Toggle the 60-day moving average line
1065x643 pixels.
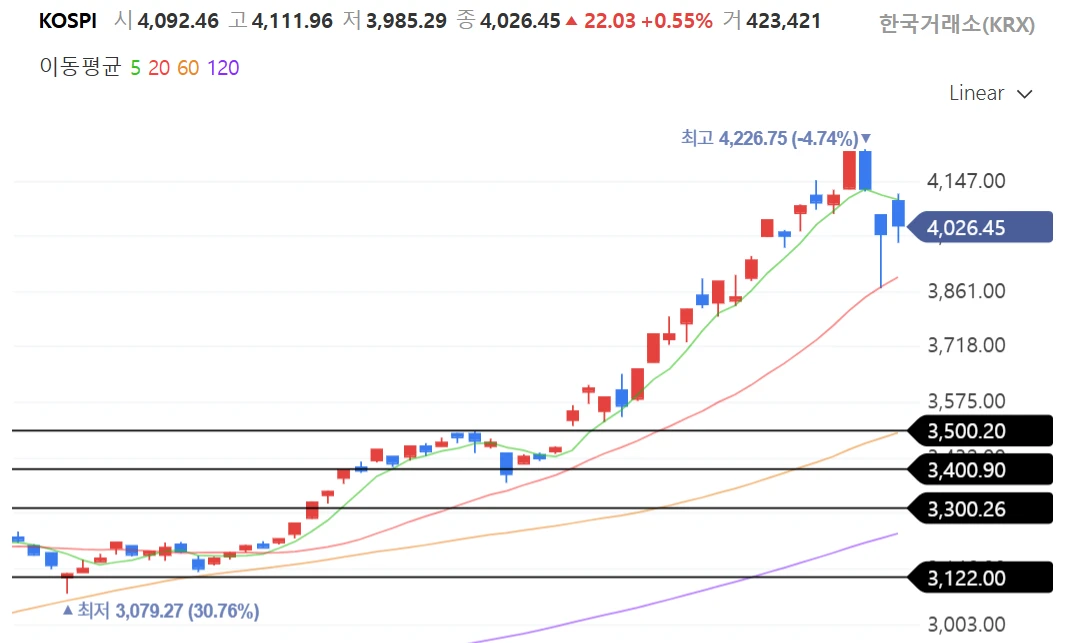tap(188, 68)
